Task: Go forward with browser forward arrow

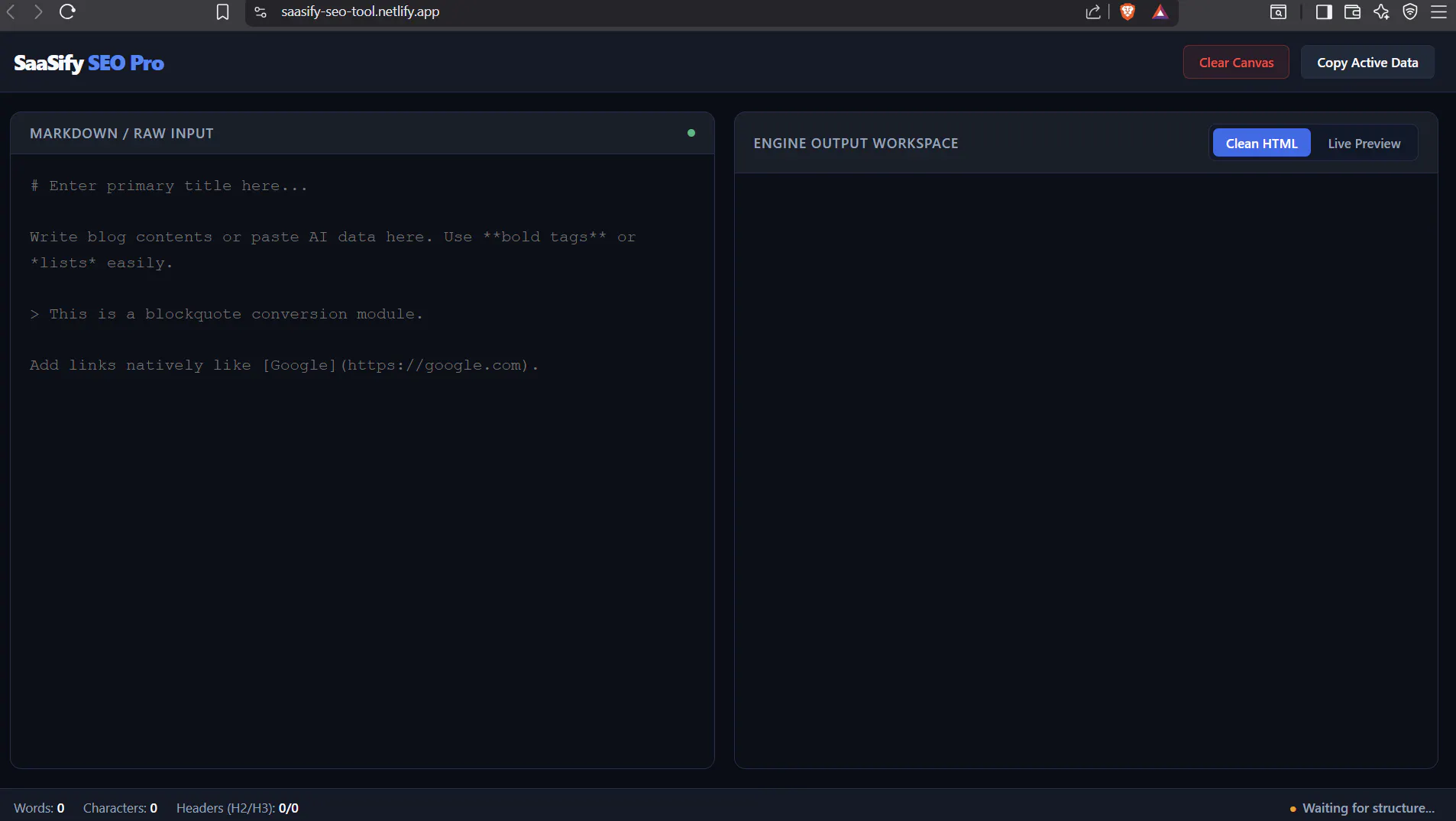Action: point(38,11)
